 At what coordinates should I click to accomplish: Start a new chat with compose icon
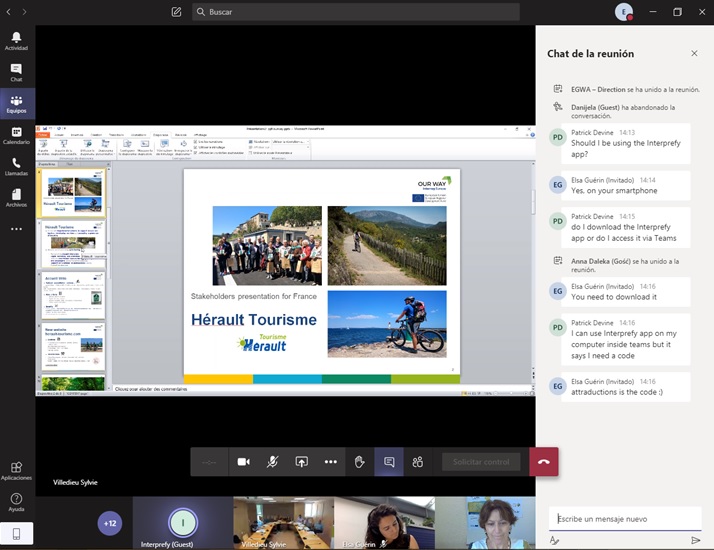tap(176, 12)
